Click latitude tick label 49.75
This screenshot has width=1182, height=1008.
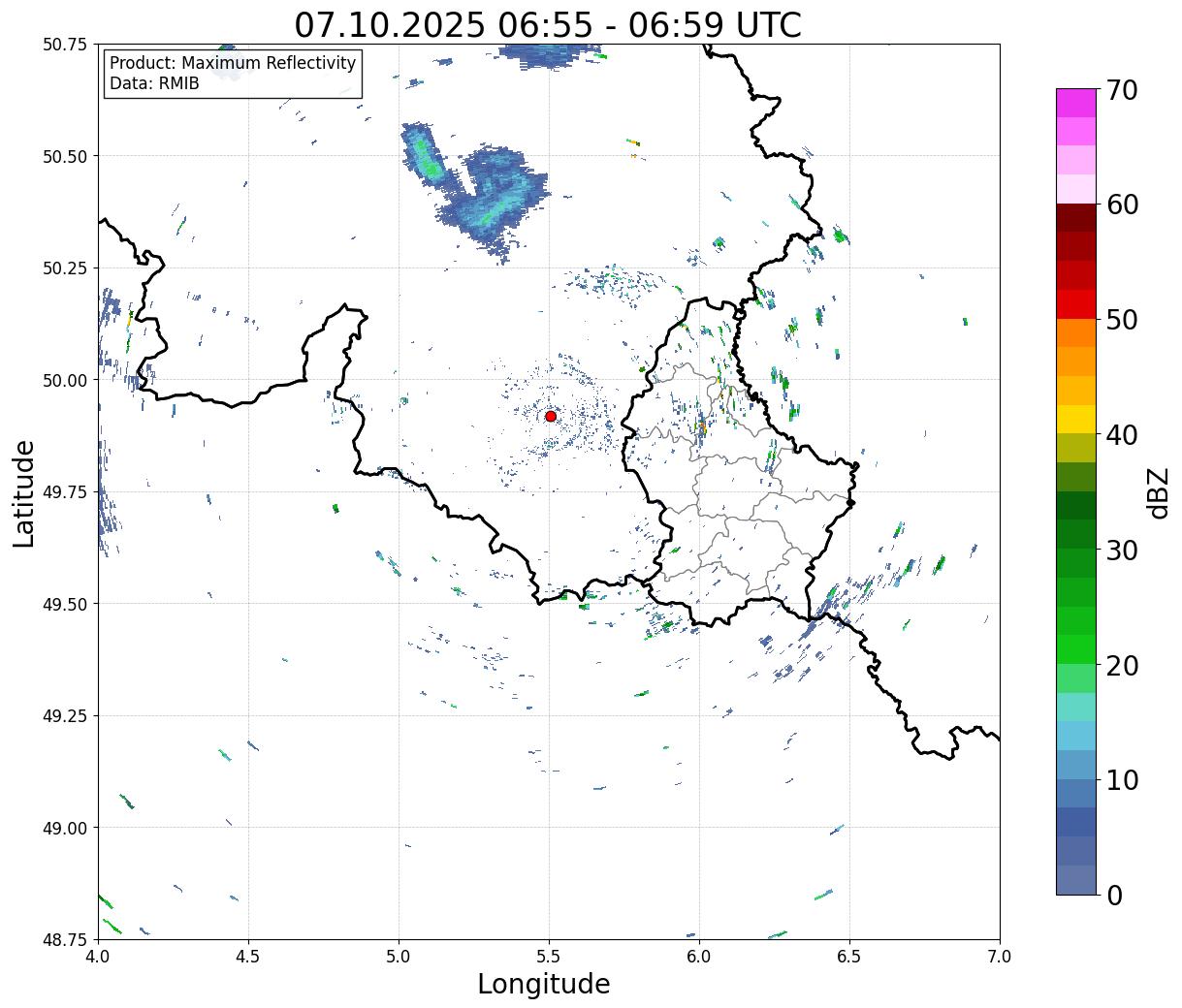coord(65,492)
